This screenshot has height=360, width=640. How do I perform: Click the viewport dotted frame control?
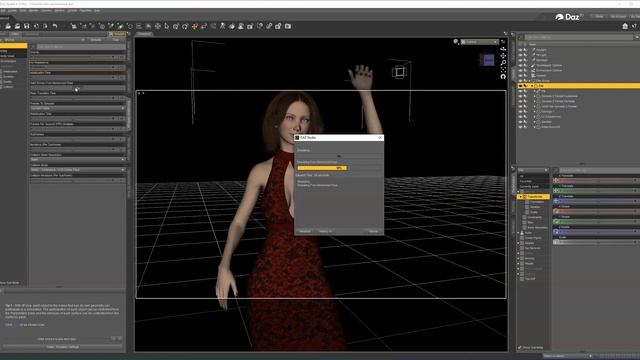[x=503, y=69]
